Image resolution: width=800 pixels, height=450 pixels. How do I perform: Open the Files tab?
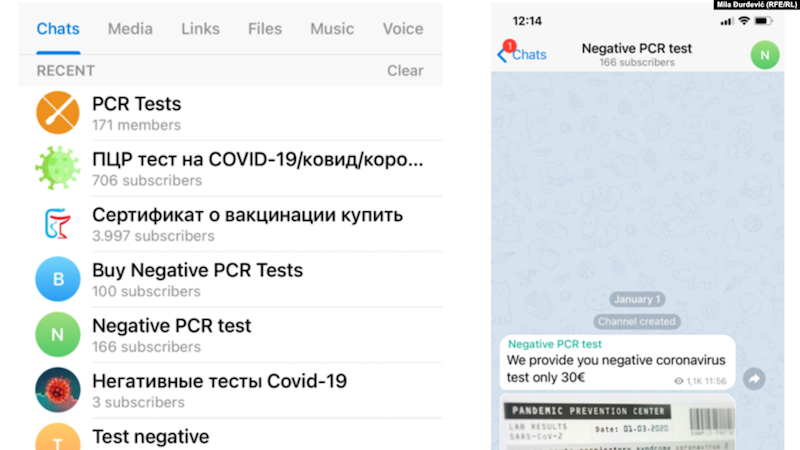tap(265, 29)
